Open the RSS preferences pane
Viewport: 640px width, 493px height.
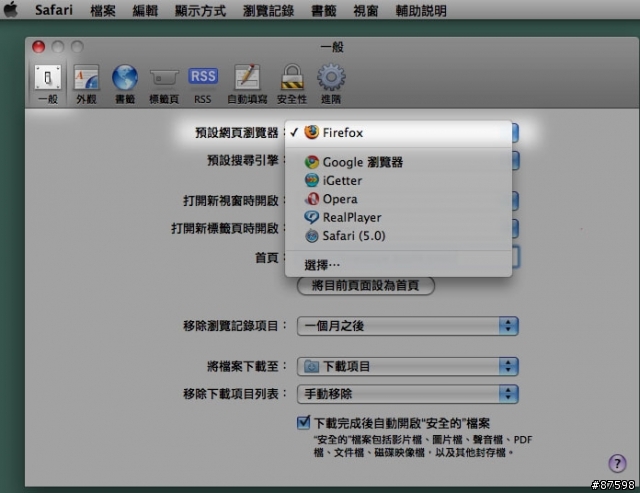[x=203, y=84]
